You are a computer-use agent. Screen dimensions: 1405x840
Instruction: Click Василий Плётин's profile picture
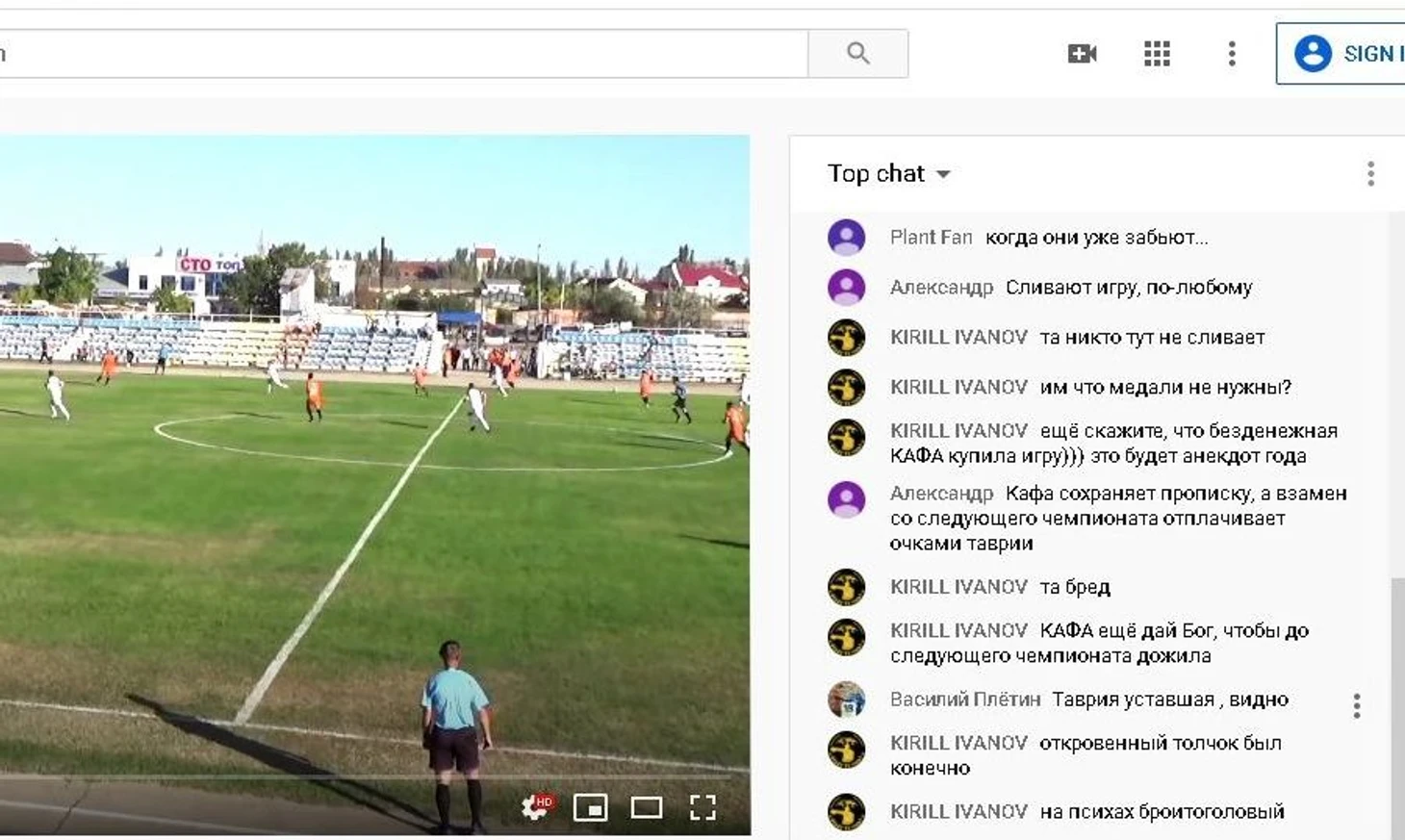pos(847,700)
